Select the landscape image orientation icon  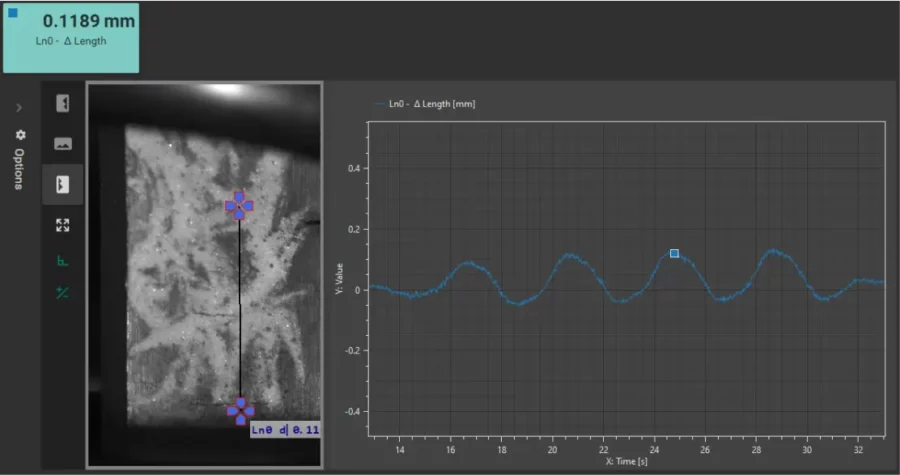(63, 143)
